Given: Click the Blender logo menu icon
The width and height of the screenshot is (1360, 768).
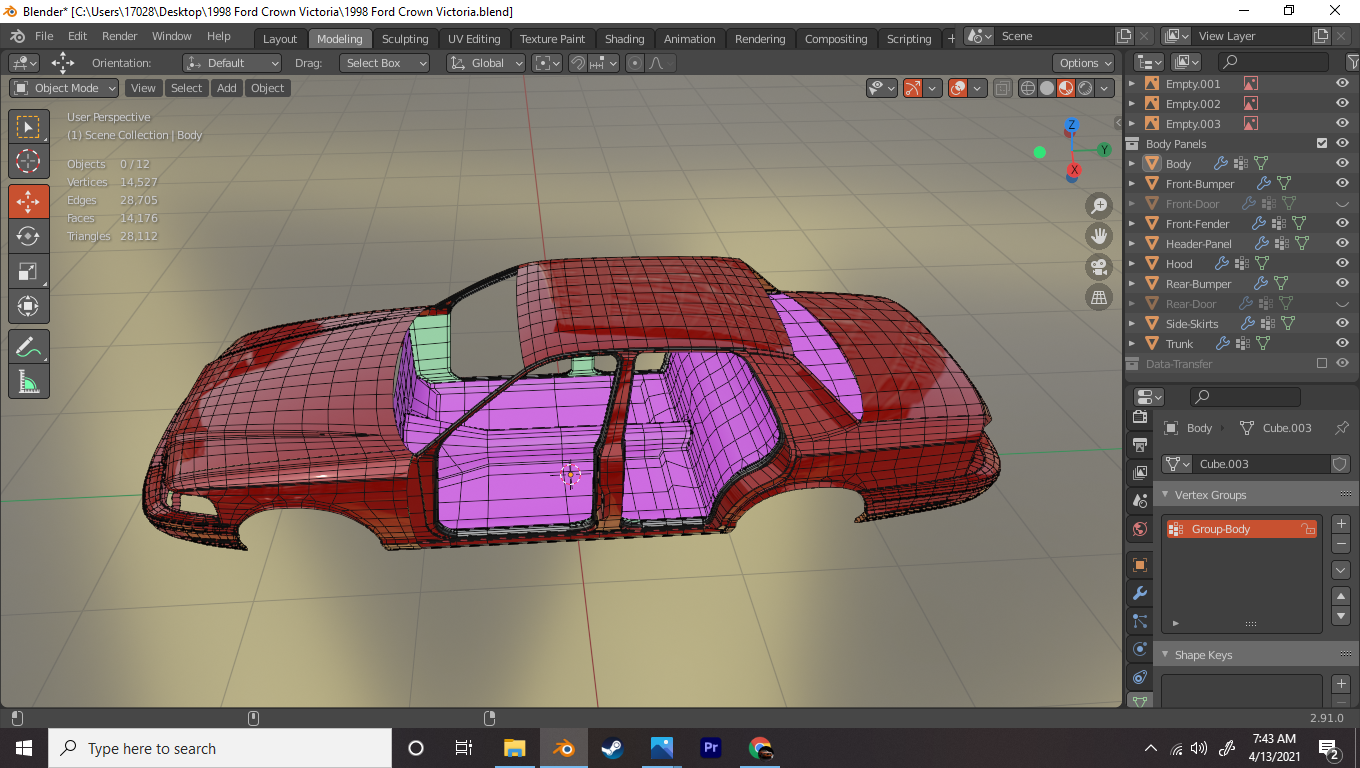Looking at the screenshot, I should pyautogui.click(x=18, y=36).
